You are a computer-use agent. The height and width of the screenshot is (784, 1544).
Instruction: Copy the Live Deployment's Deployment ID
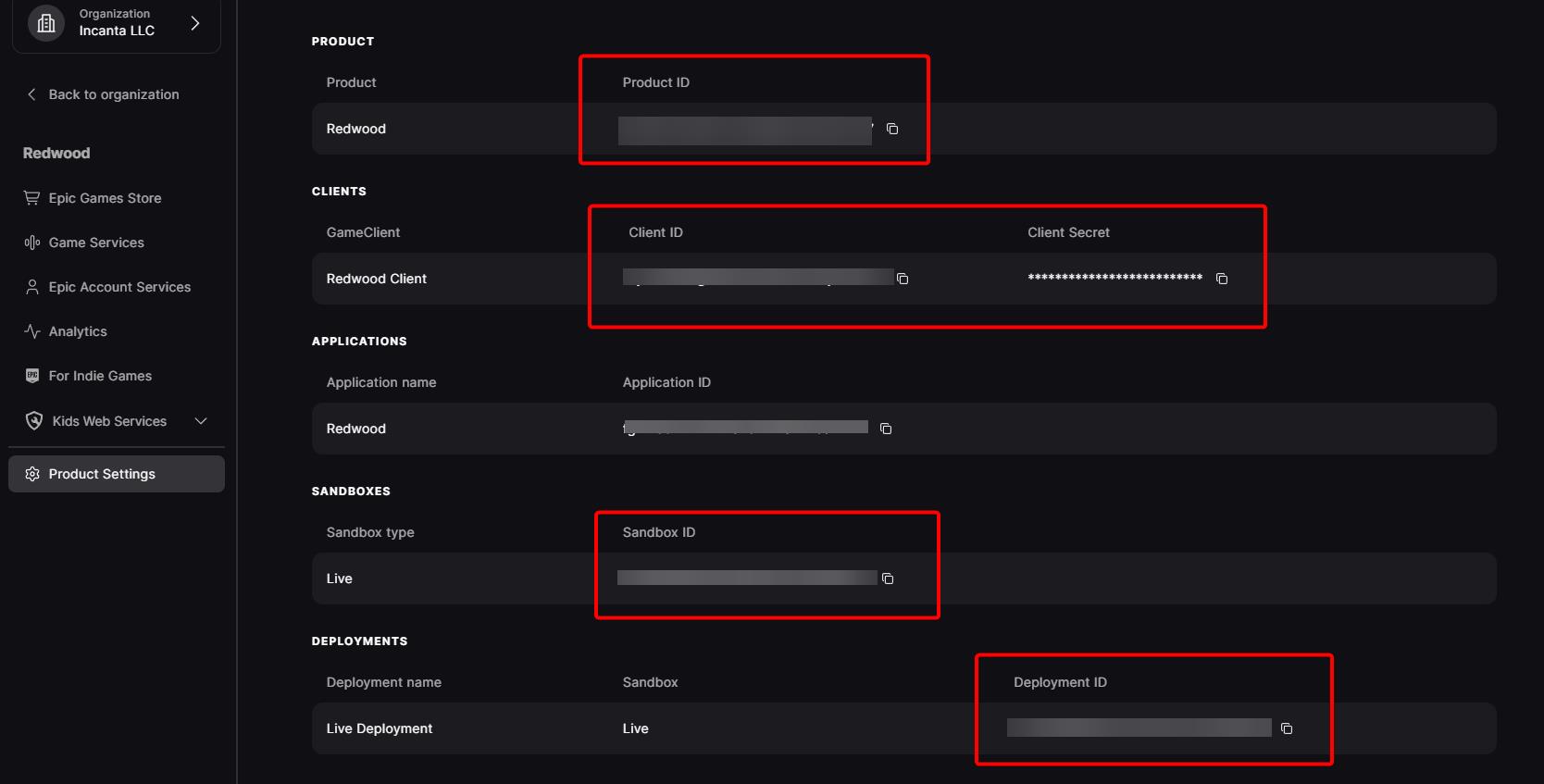(1287, 728)
